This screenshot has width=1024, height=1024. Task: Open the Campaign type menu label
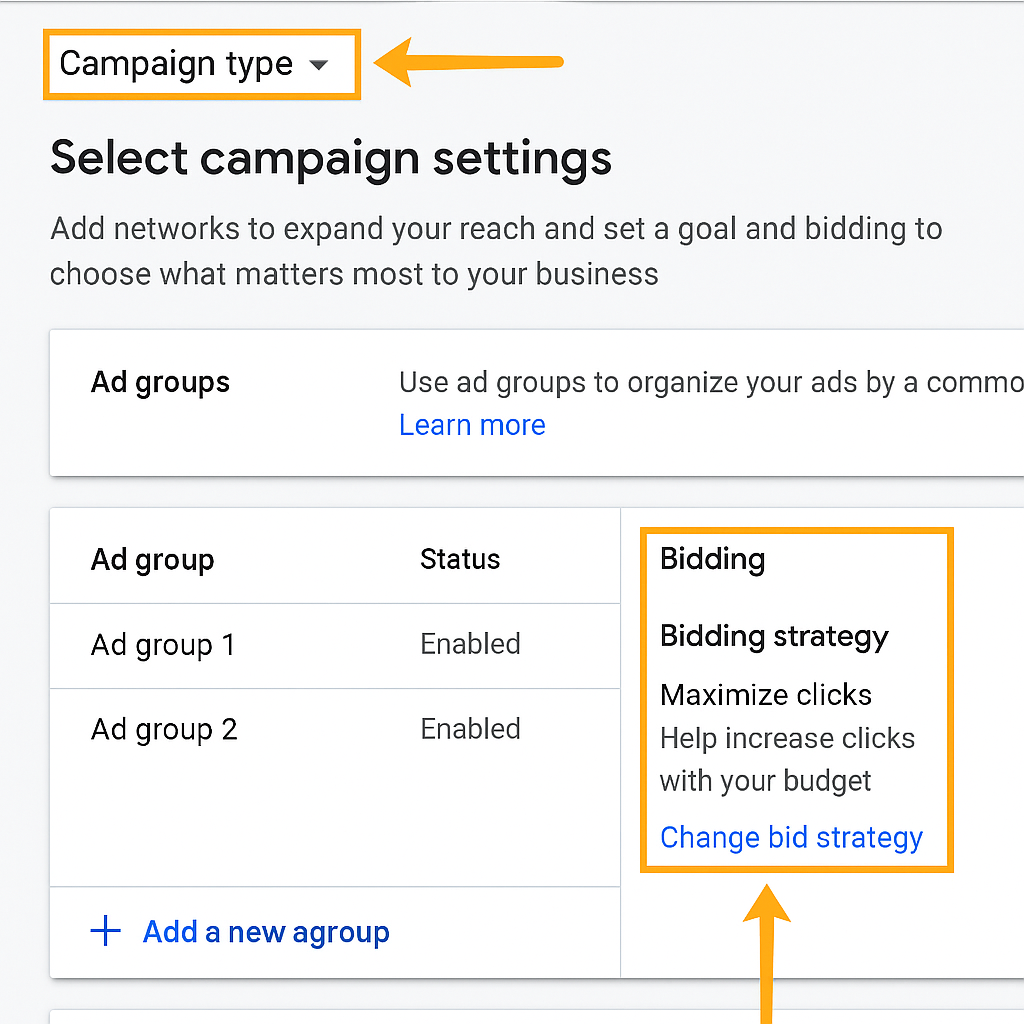point(176,64)
